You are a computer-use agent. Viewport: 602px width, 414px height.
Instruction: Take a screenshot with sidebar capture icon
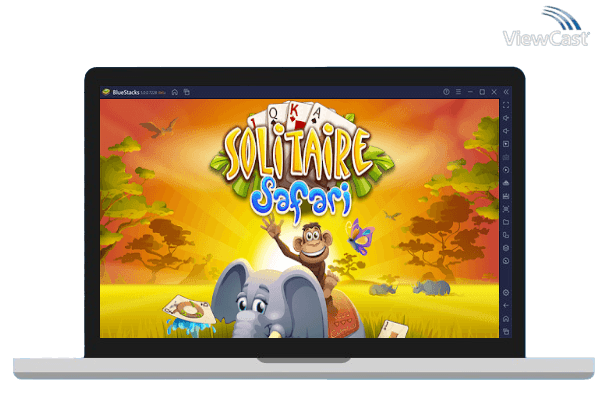[506, 209]
